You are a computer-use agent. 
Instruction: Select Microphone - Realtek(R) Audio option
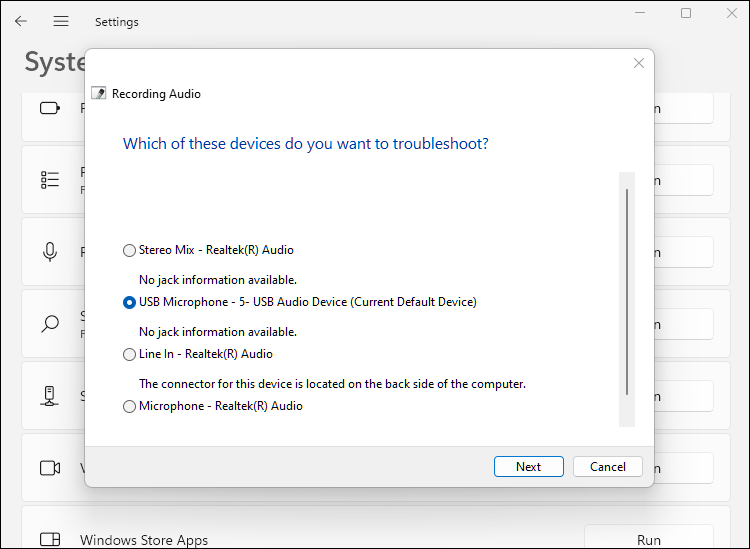[129, 406]
